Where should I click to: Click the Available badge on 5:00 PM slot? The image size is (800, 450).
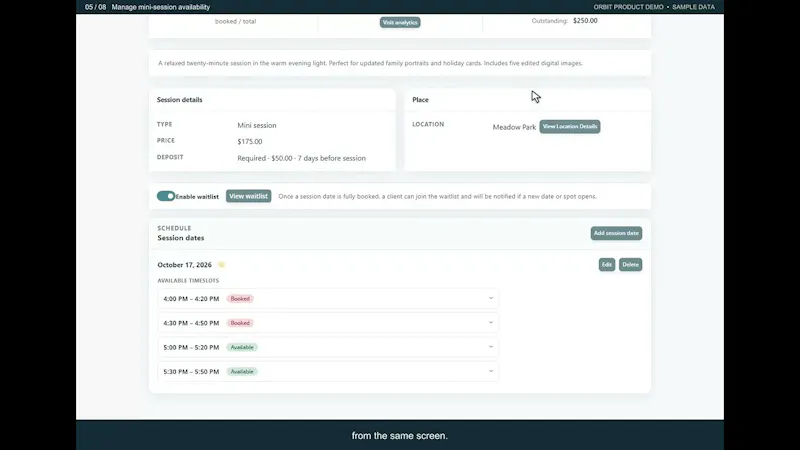click(242, 347)
